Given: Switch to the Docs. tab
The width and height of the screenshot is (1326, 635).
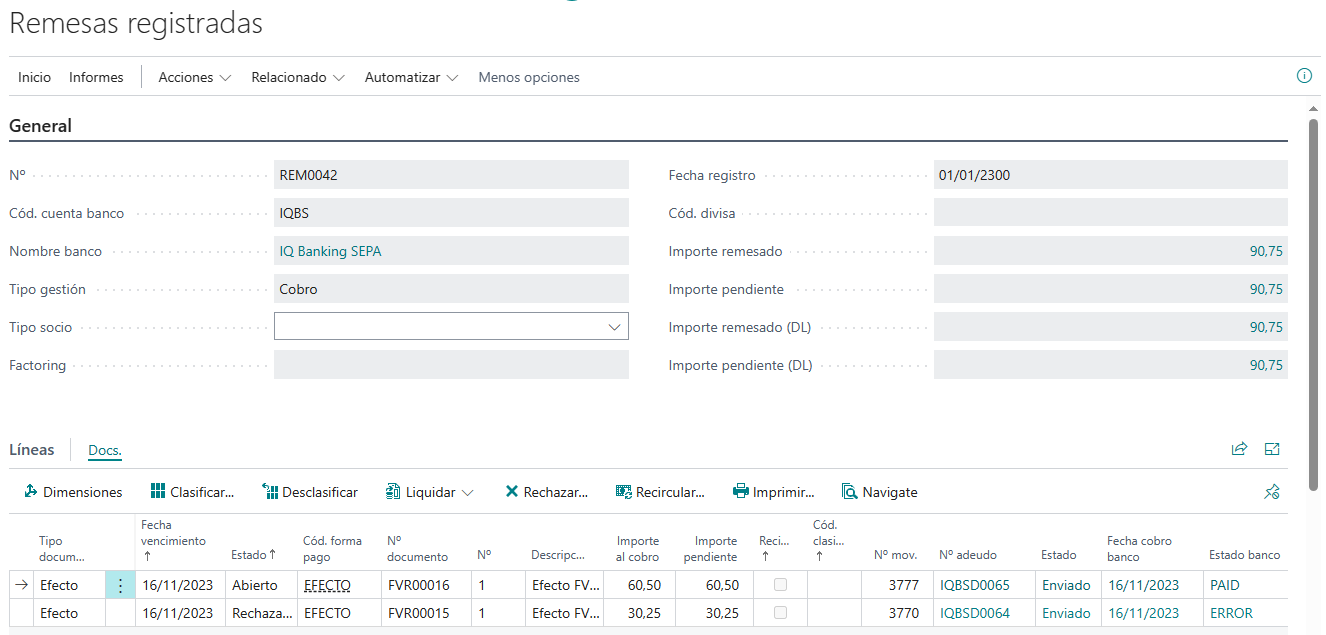Looking at the screenshot, I should [105, 451].
